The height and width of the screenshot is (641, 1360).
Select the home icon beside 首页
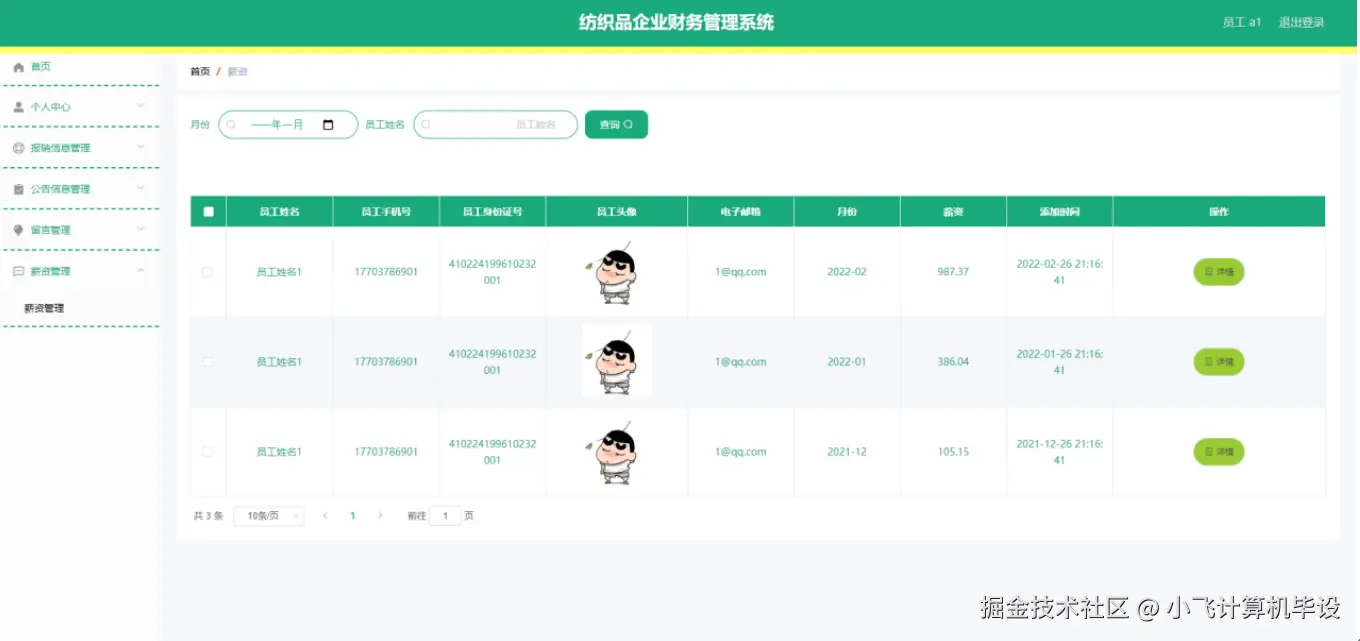click(18, 66)
